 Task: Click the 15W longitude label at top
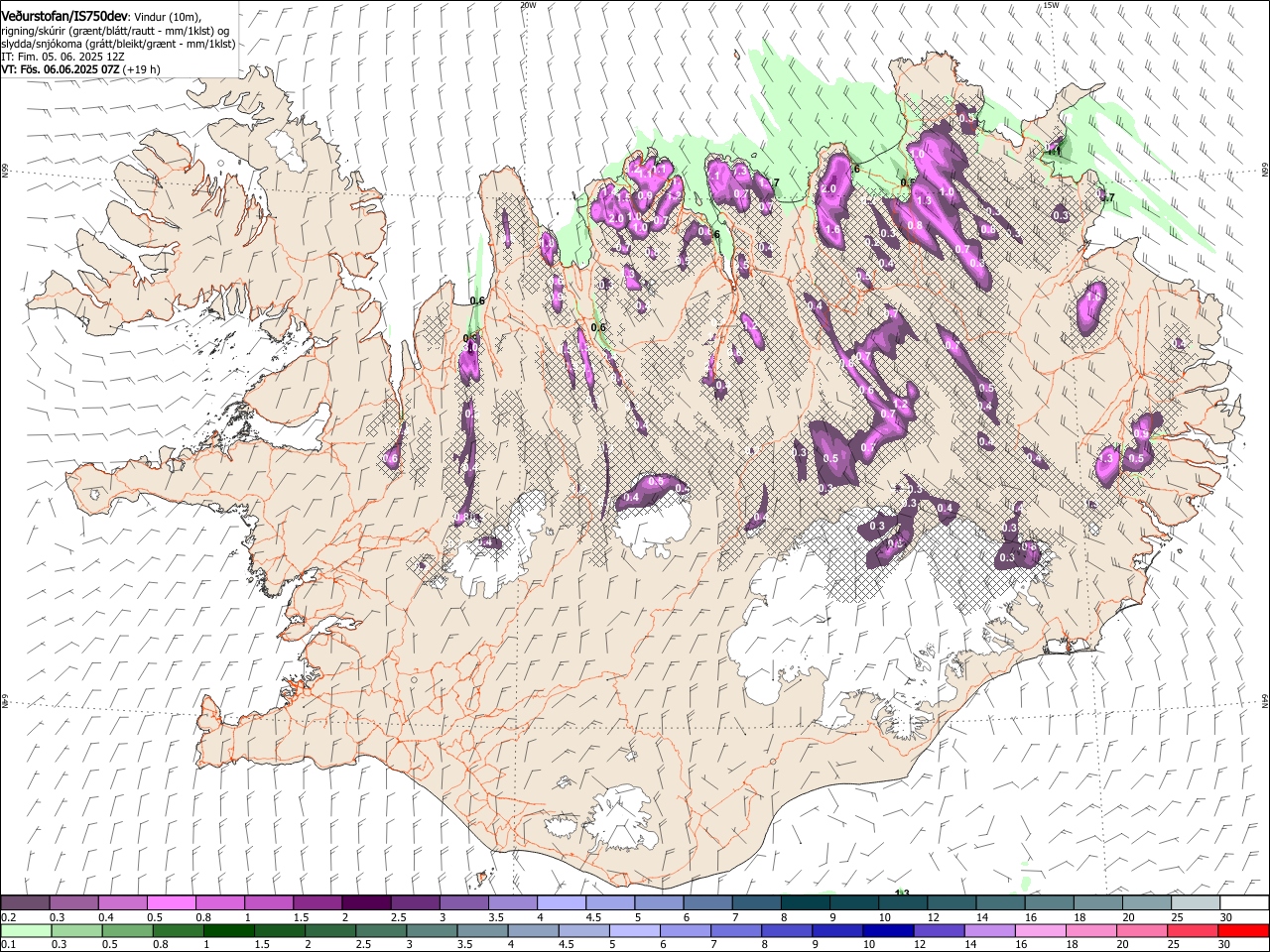pyautogui.click(x=1051, y=5)
